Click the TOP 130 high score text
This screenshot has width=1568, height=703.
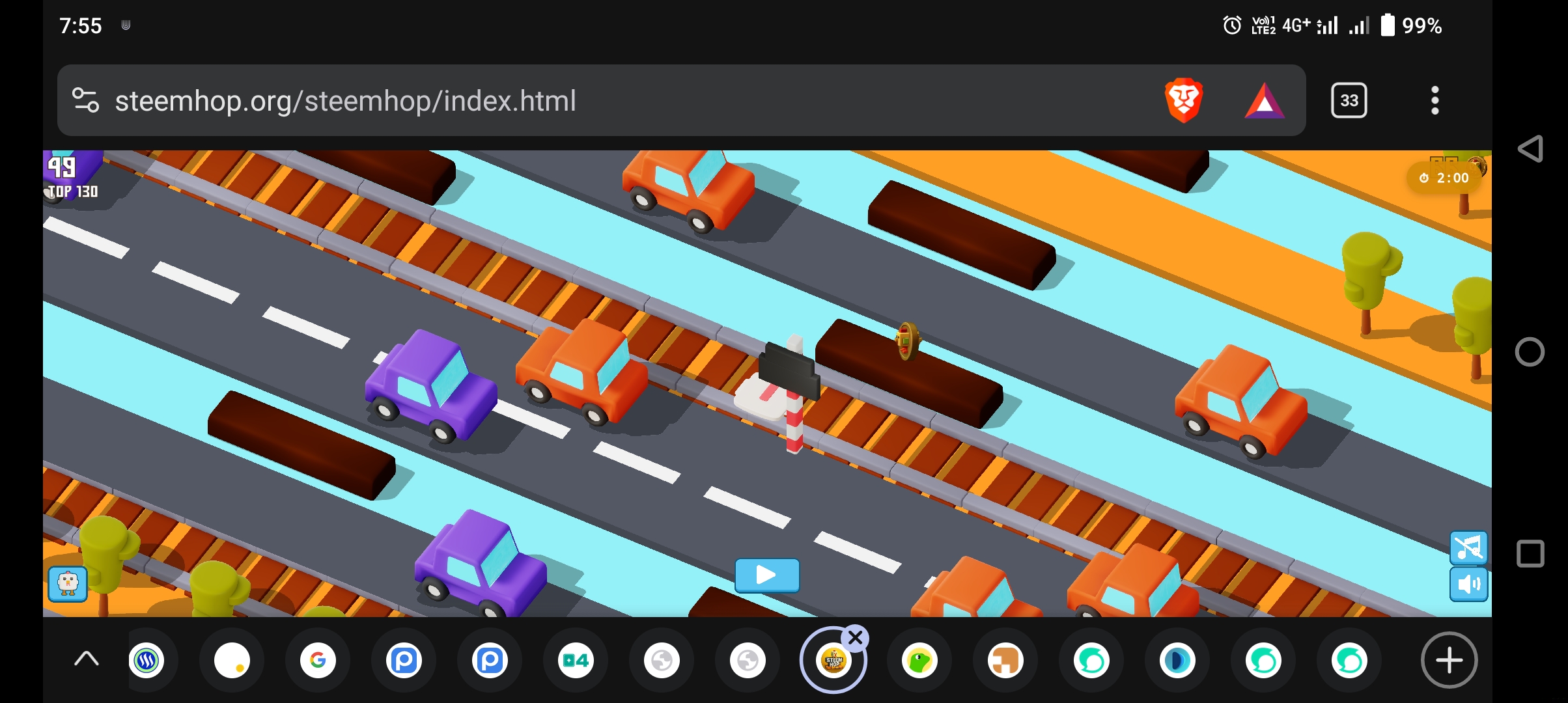(73, 191)
